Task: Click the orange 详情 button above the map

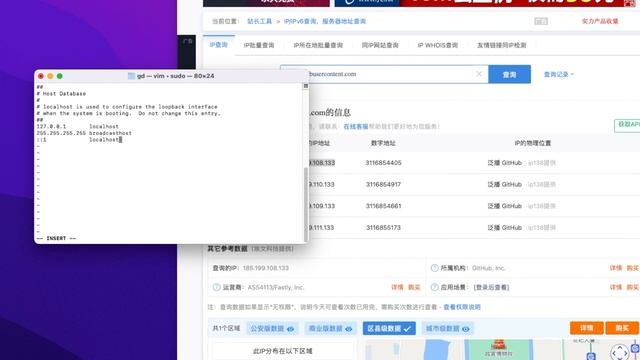Action: pyautogui.click(x=587, y=328)
